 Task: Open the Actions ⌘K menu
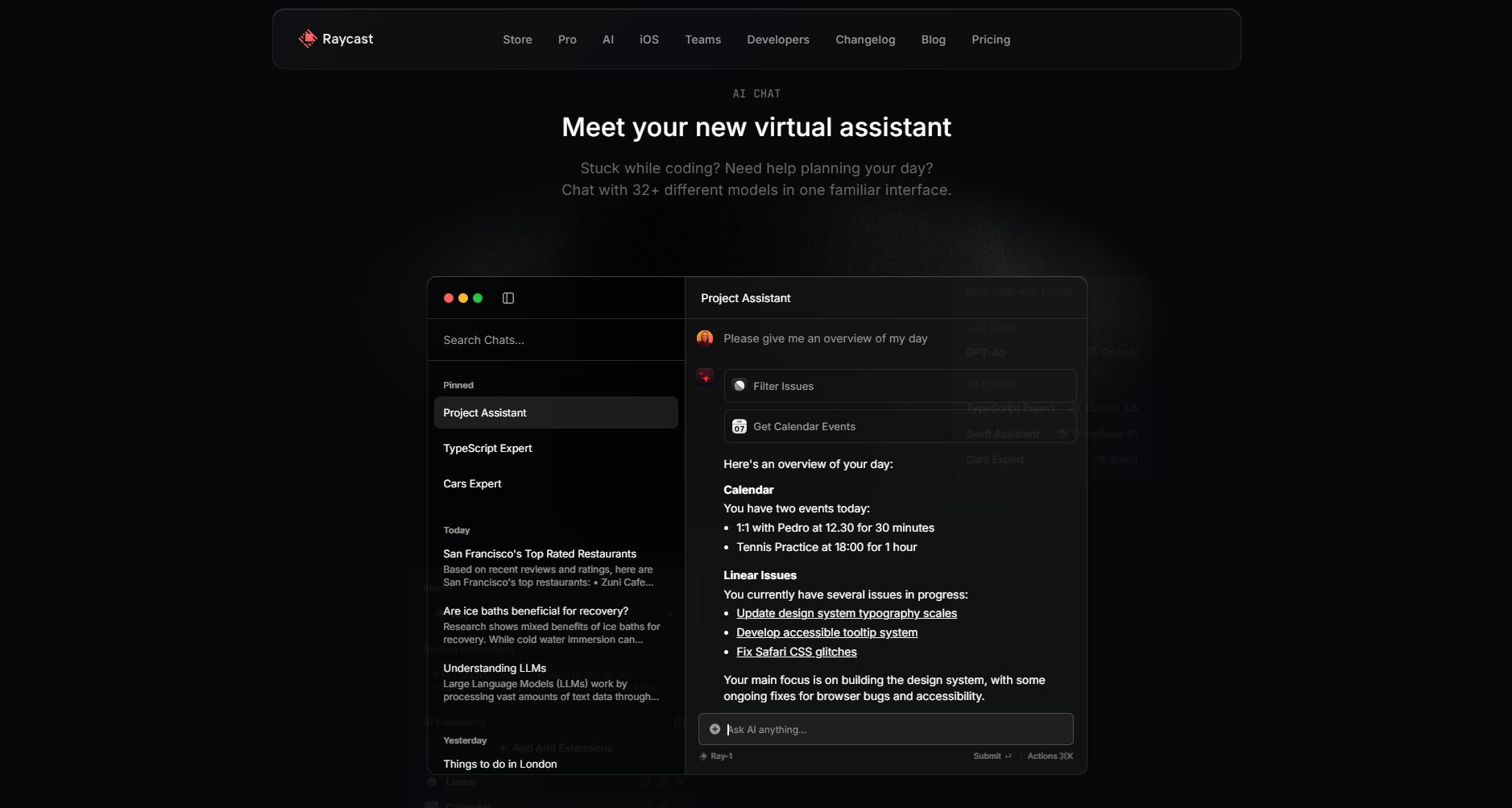click(x=1050, y=756)
